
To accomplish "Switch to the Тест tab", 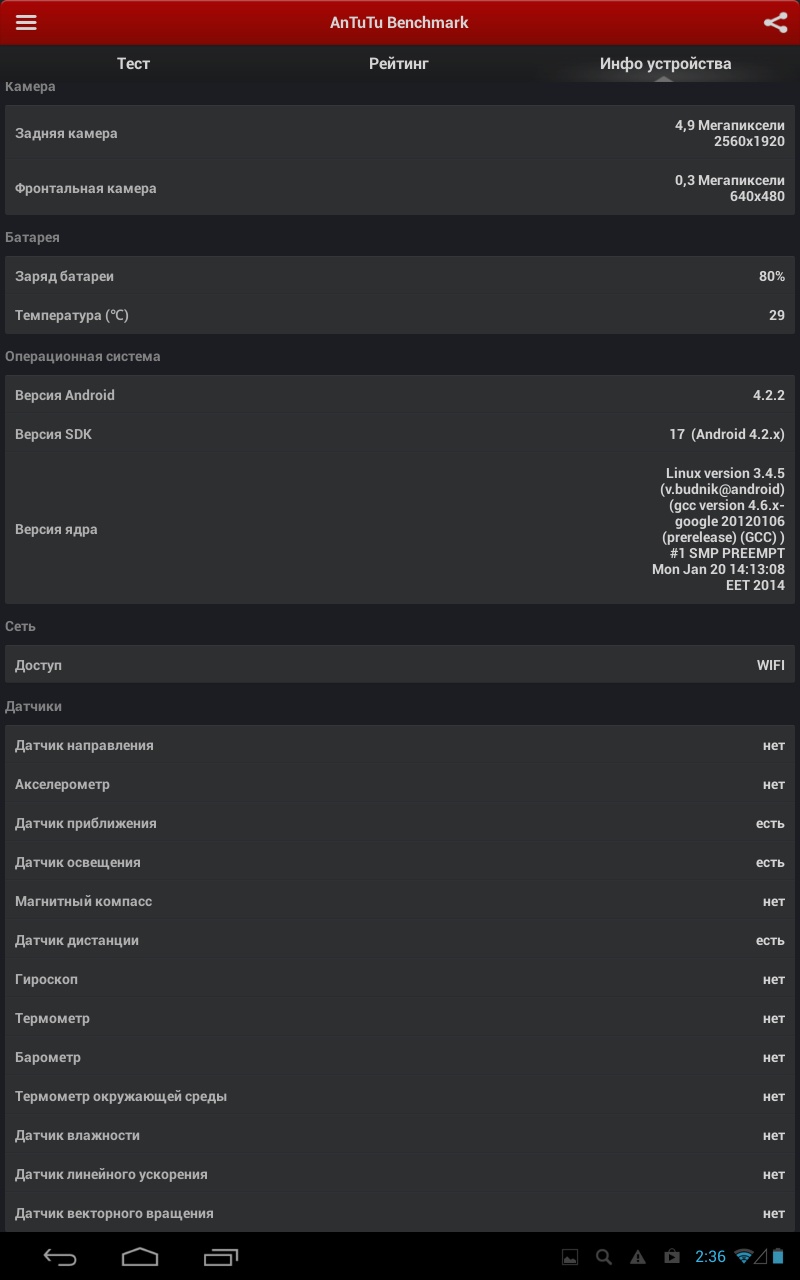I will tap(133, 64).
